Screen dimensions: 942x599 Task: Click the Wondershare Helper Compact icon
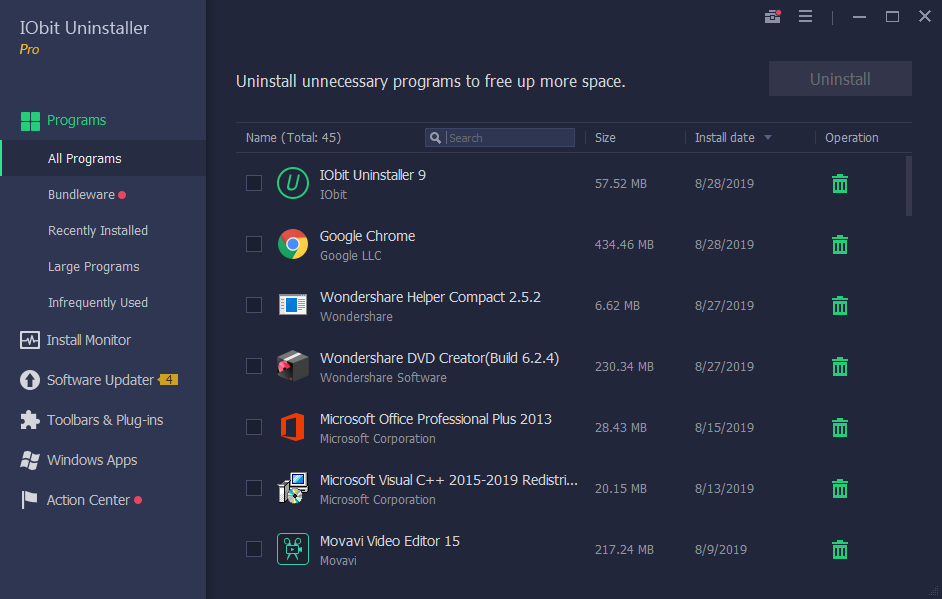pyautogui.click(x=293, y=305)
